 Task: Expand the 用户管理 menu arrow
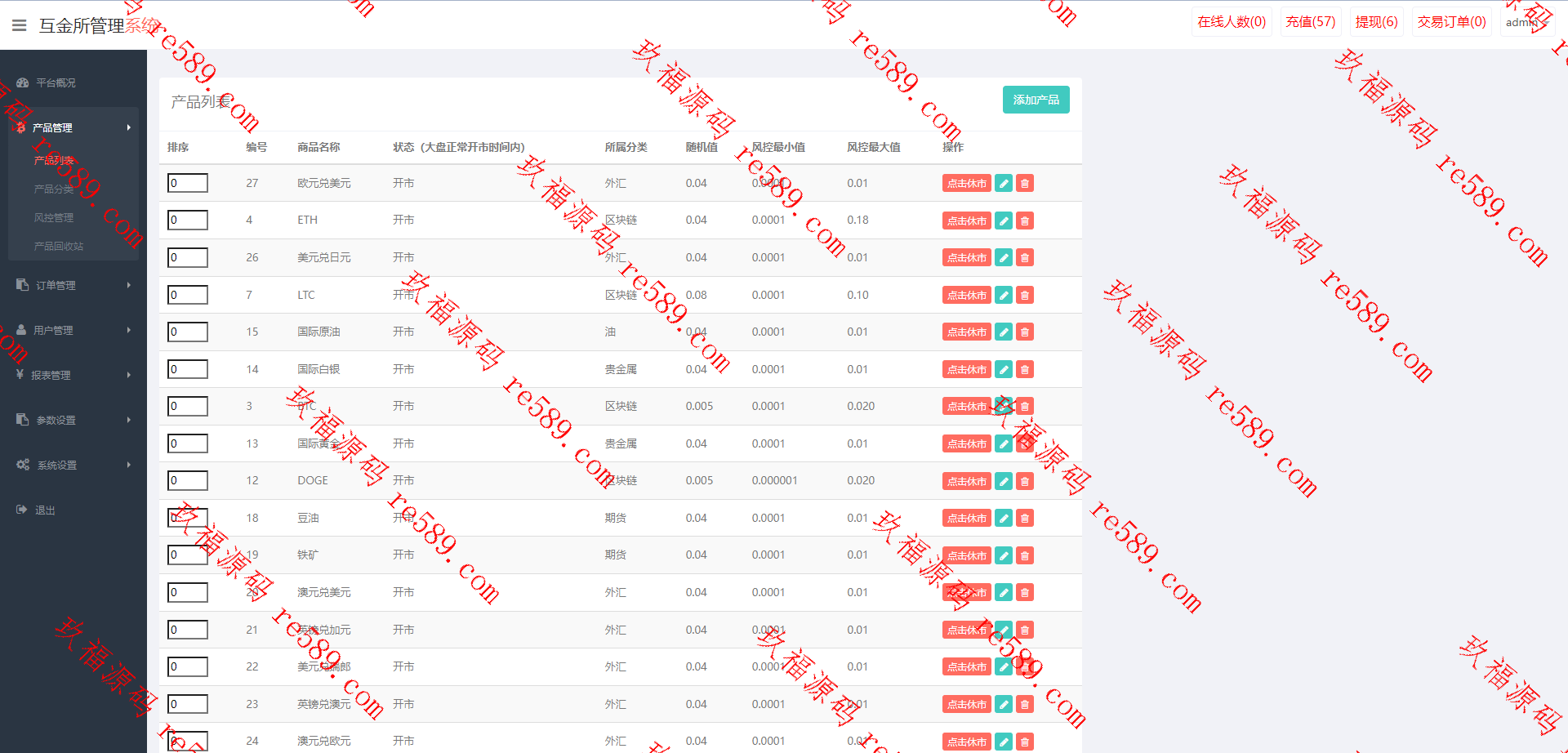click(x=128, y=330)
